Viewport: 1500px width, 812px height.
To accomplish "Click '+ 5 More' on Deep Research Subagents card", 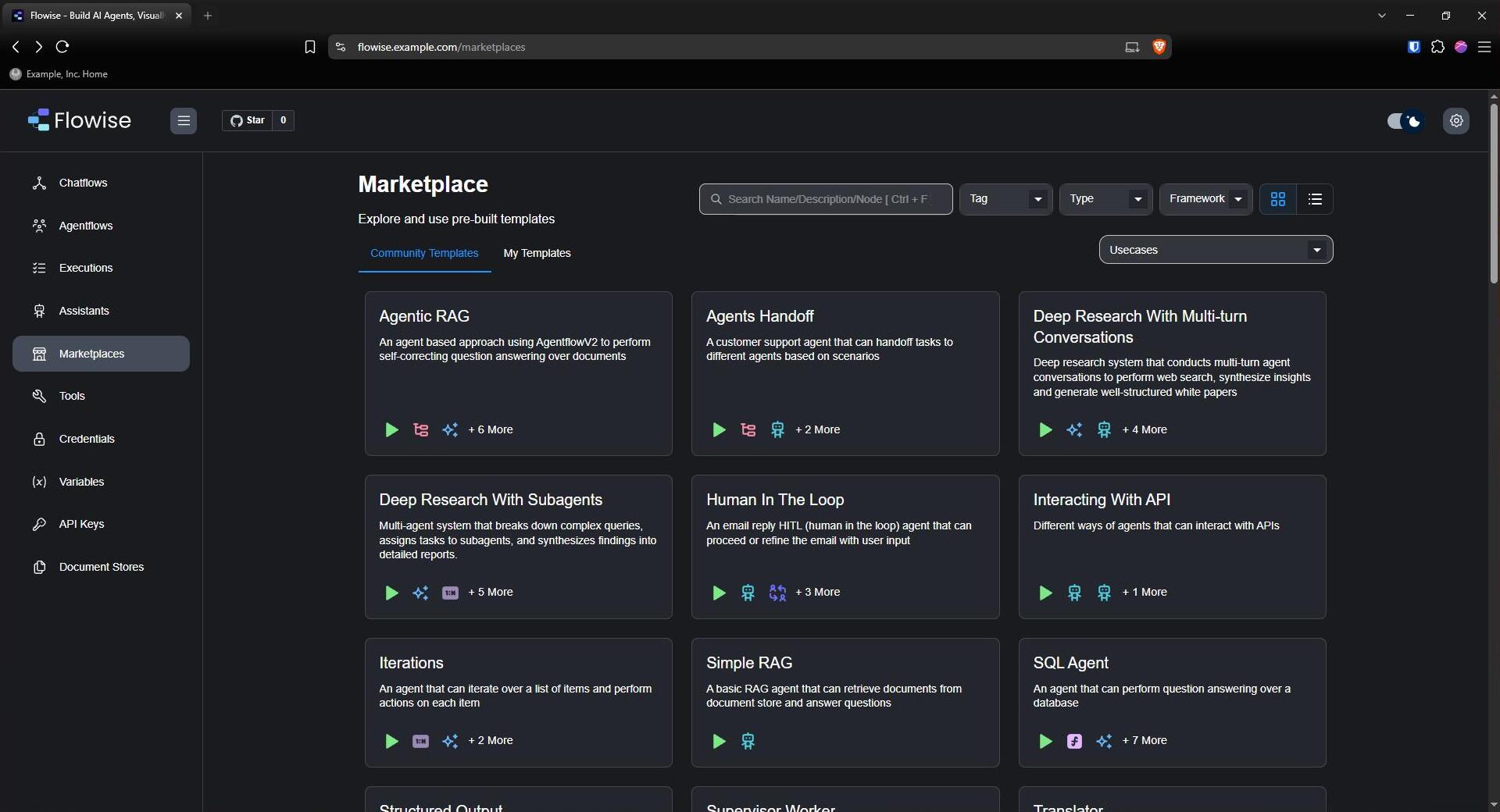I will point(491,592).
